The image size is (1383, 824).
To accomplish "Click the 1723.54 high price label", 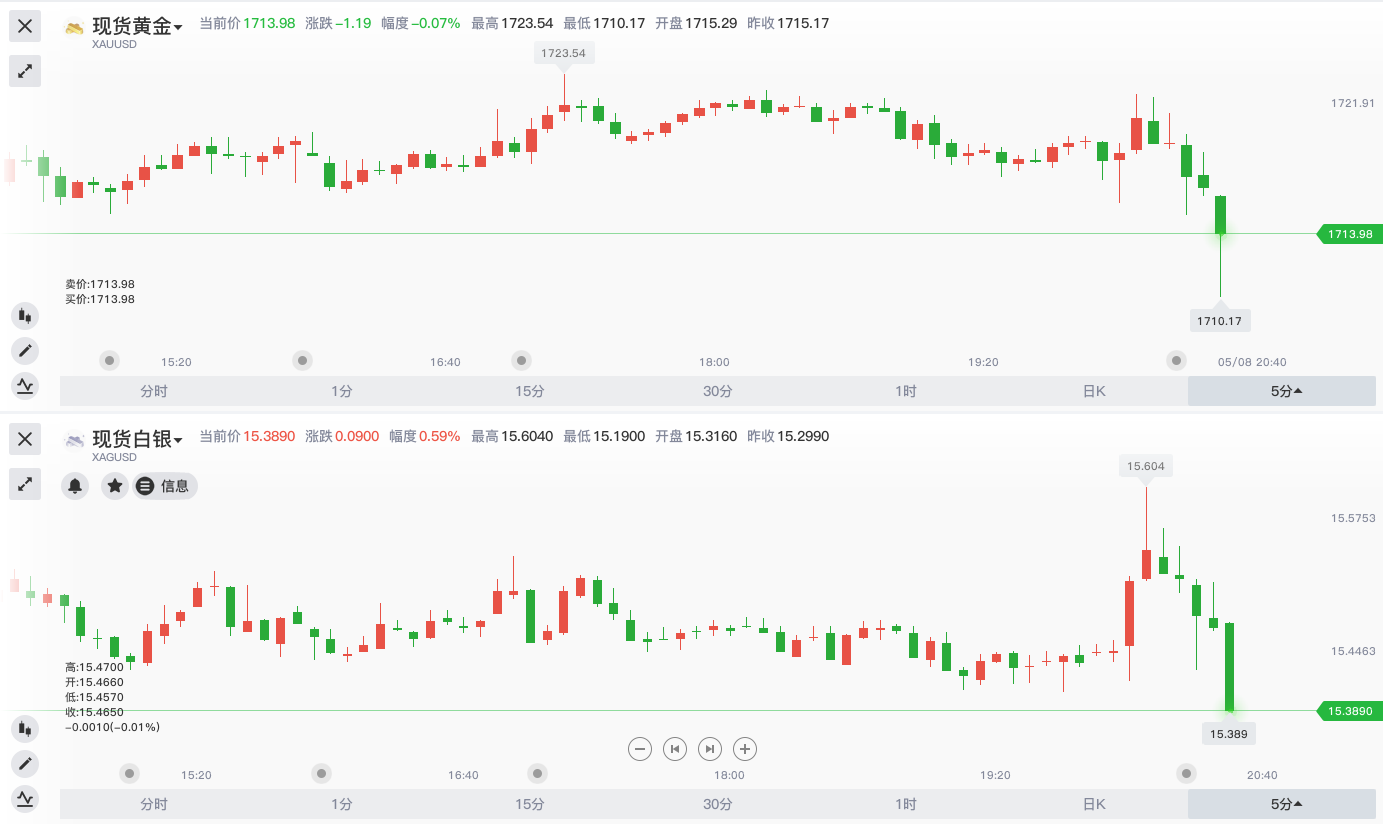I will [563, 53].
